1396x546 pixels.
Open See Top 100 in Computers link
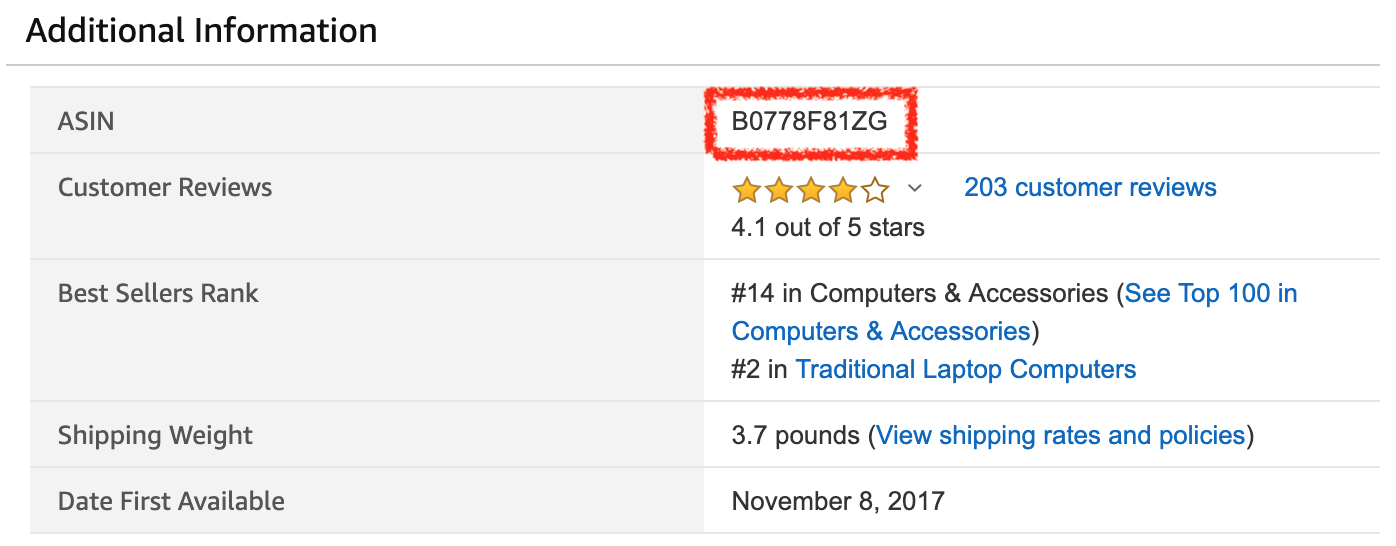pos(1211,293)
